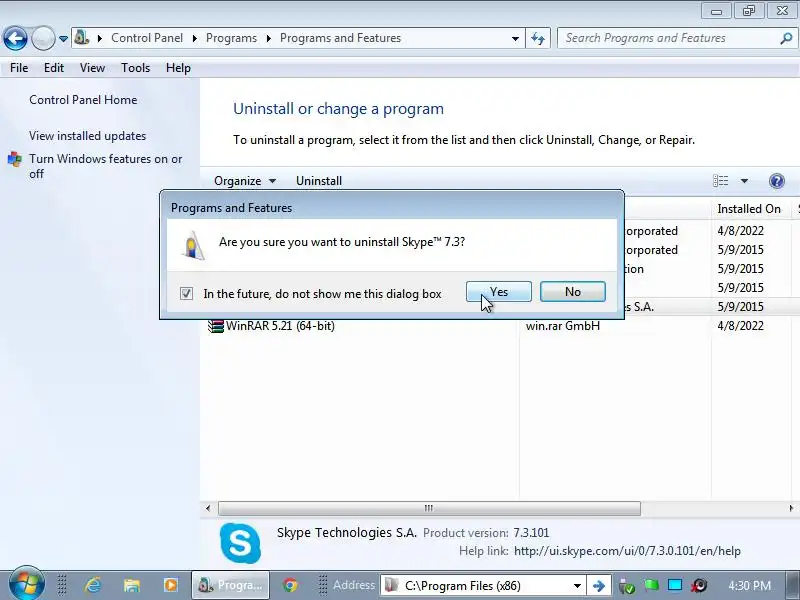
Task: Open the recent pages dropdown arrow
Action: pyautogui.click(x=63, y=39)
